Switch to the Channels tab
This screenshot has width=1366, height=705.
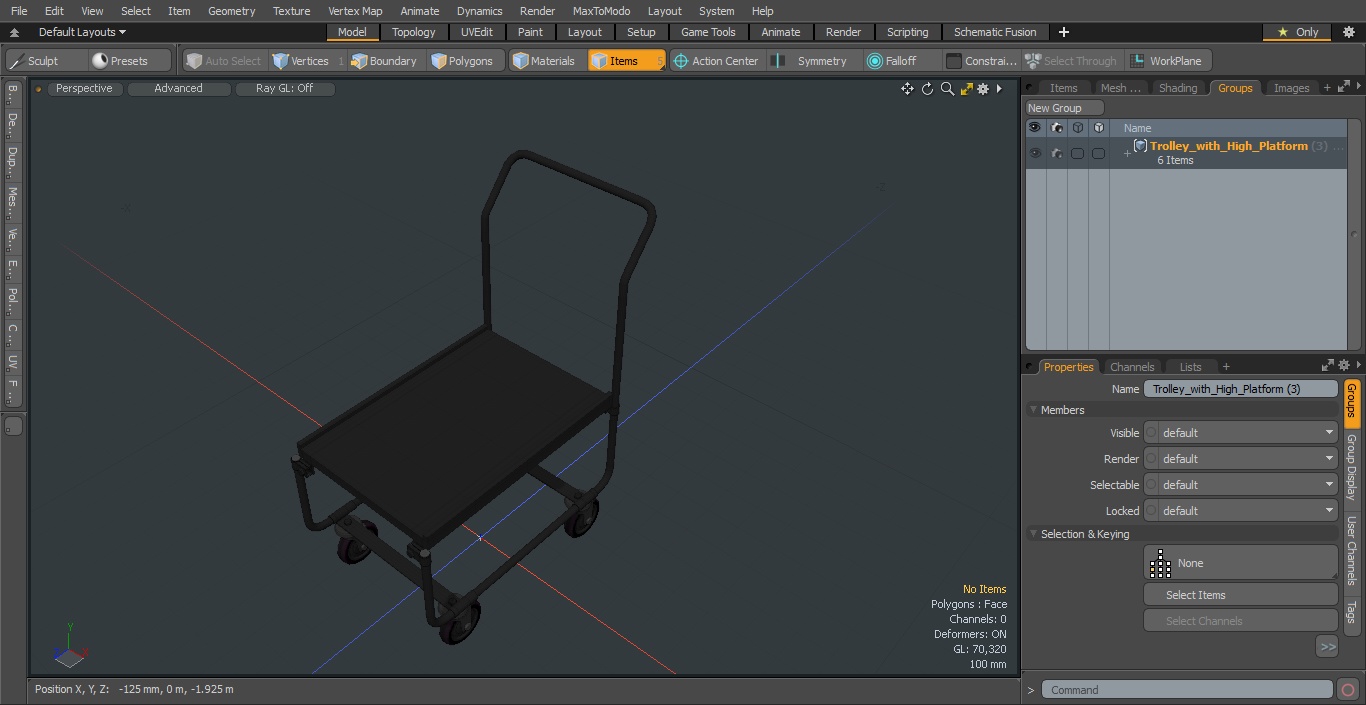click(1132, 367)
